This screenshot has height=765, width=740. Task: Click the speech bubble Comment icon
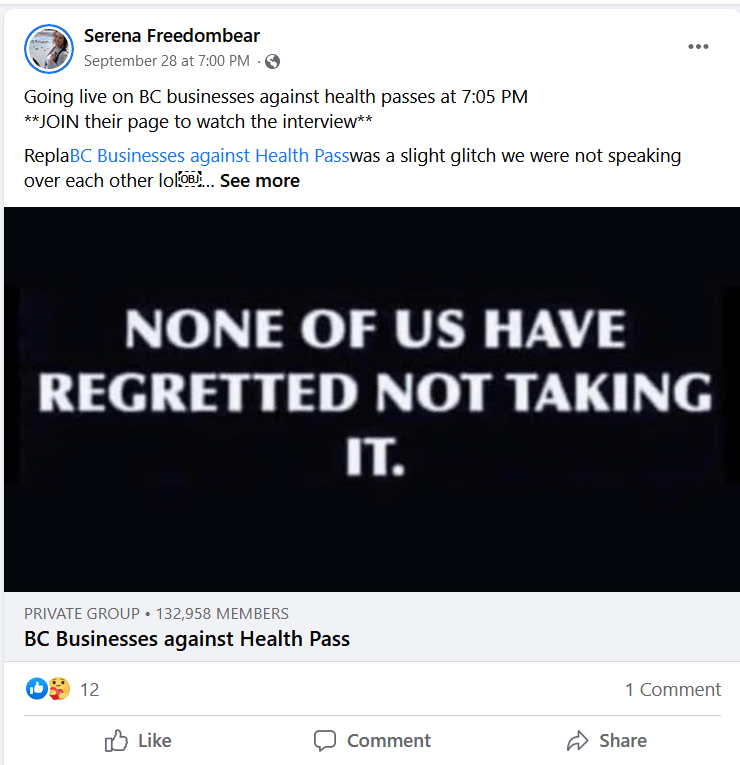point(325,741)
